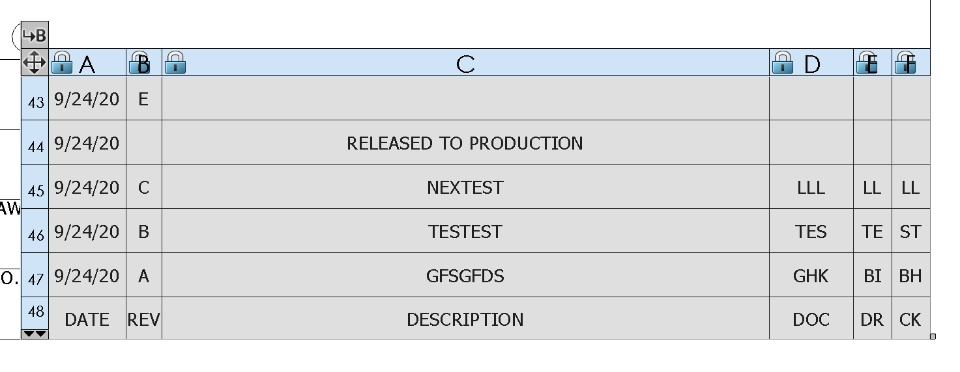Select the GHK cell in column D
Viewport: 960px width, 372px height.
[x=811, y=275]
